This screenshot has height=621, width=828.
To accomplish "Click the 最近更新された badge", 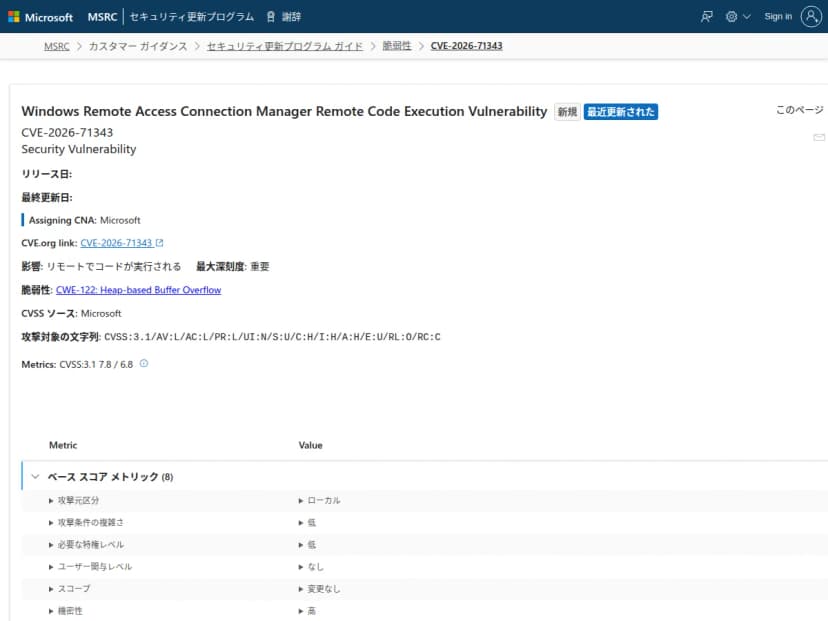I will pos(620,112).
